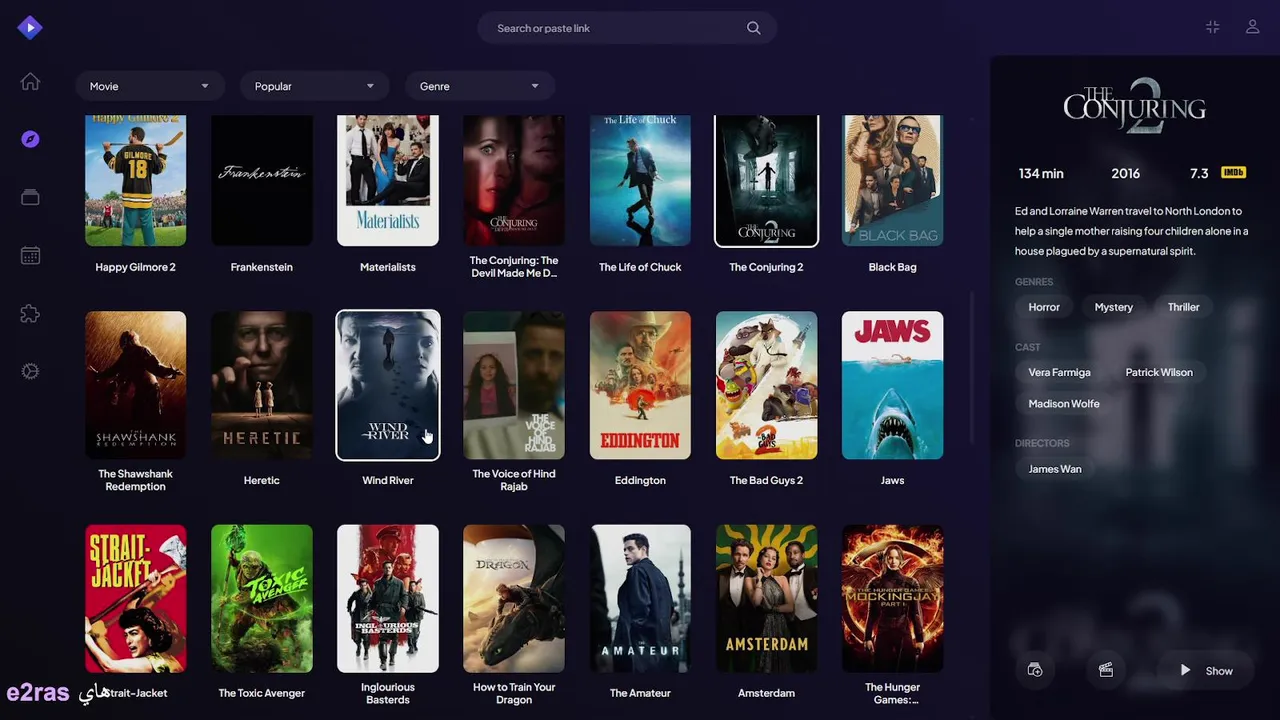This screenshot has width=1280, height=720.
Task: Play trailer with the clapperboard icon
Action: 1106,670
